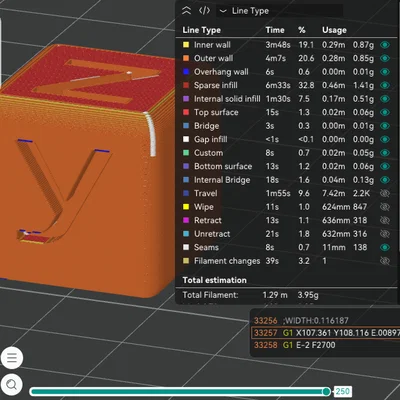The height and width of the screenshot is (400, 400).
Task: Enable Unretract markers visibility
Action: point(385,234)
